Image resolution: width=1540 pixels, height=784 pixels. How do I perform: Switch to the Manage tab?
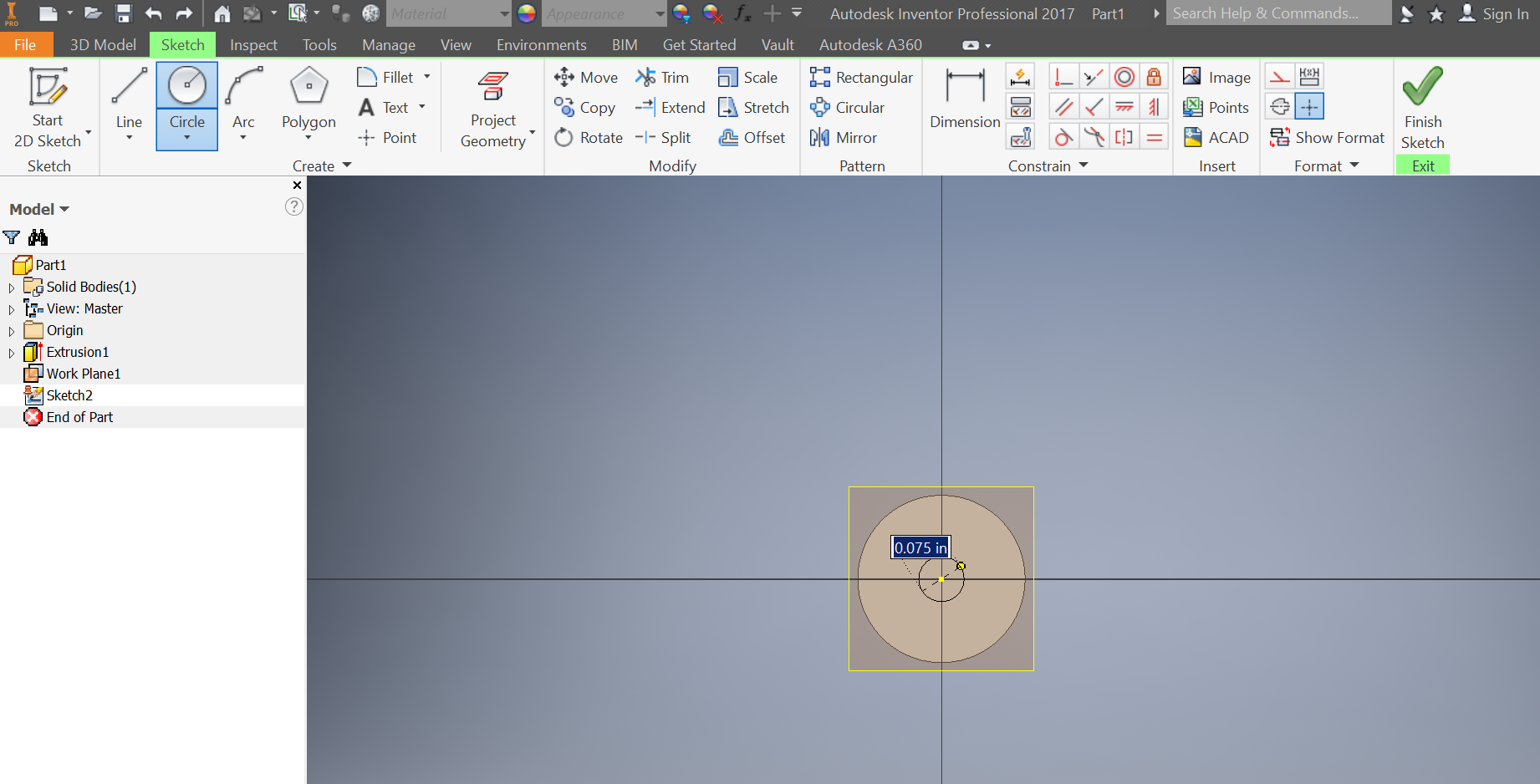(389, 44)
